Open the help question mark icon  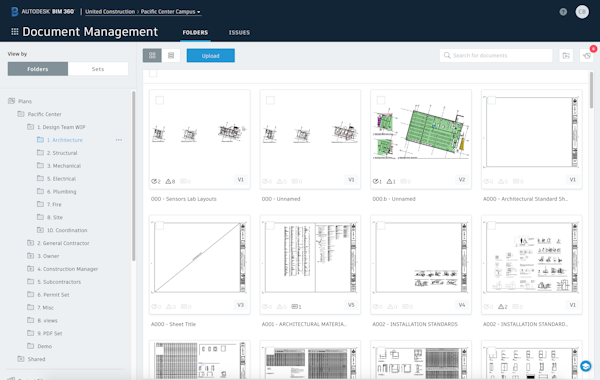(x=563, y=12)
